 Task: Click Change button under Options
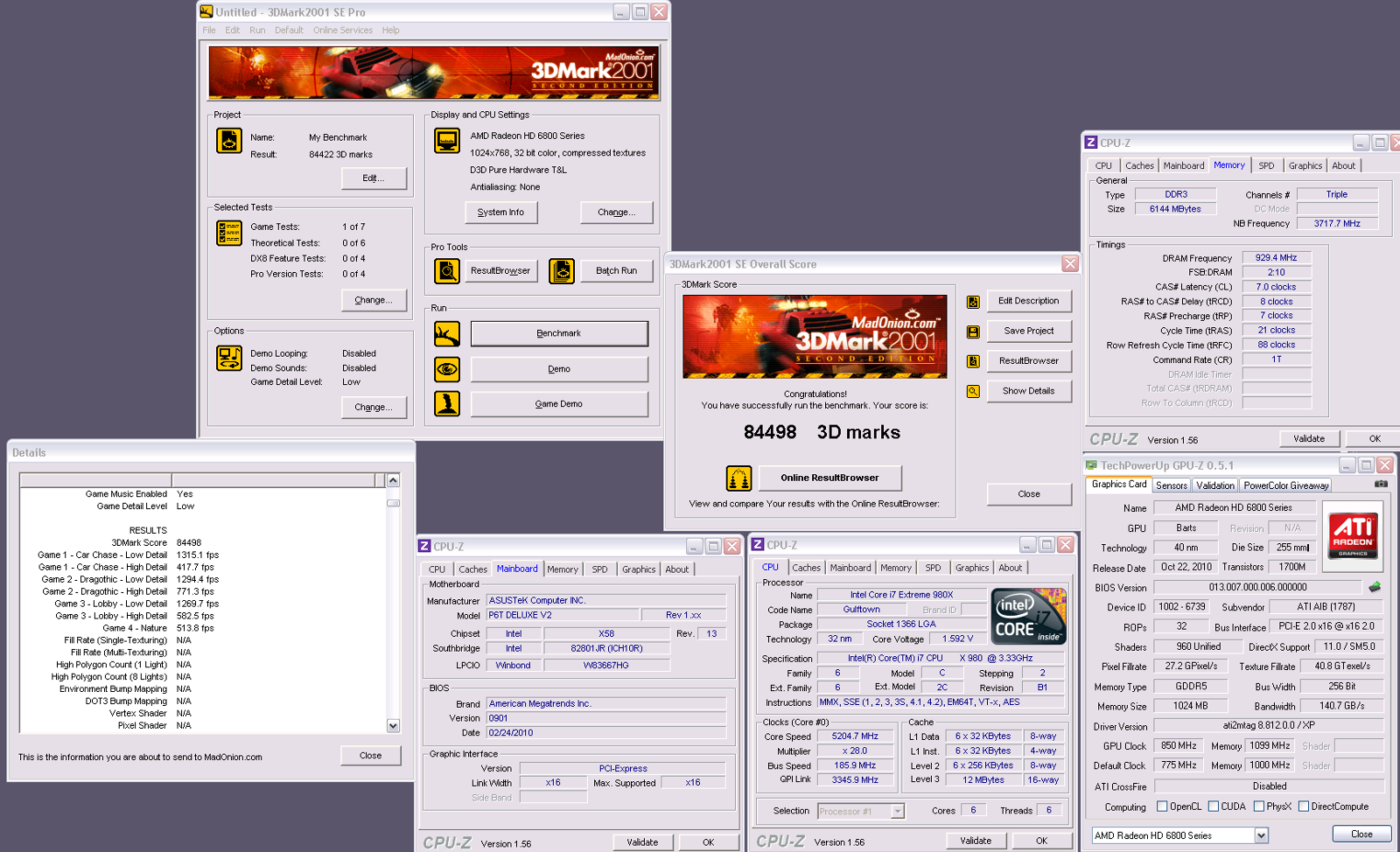pyautogui.click(x=374, y=408)
